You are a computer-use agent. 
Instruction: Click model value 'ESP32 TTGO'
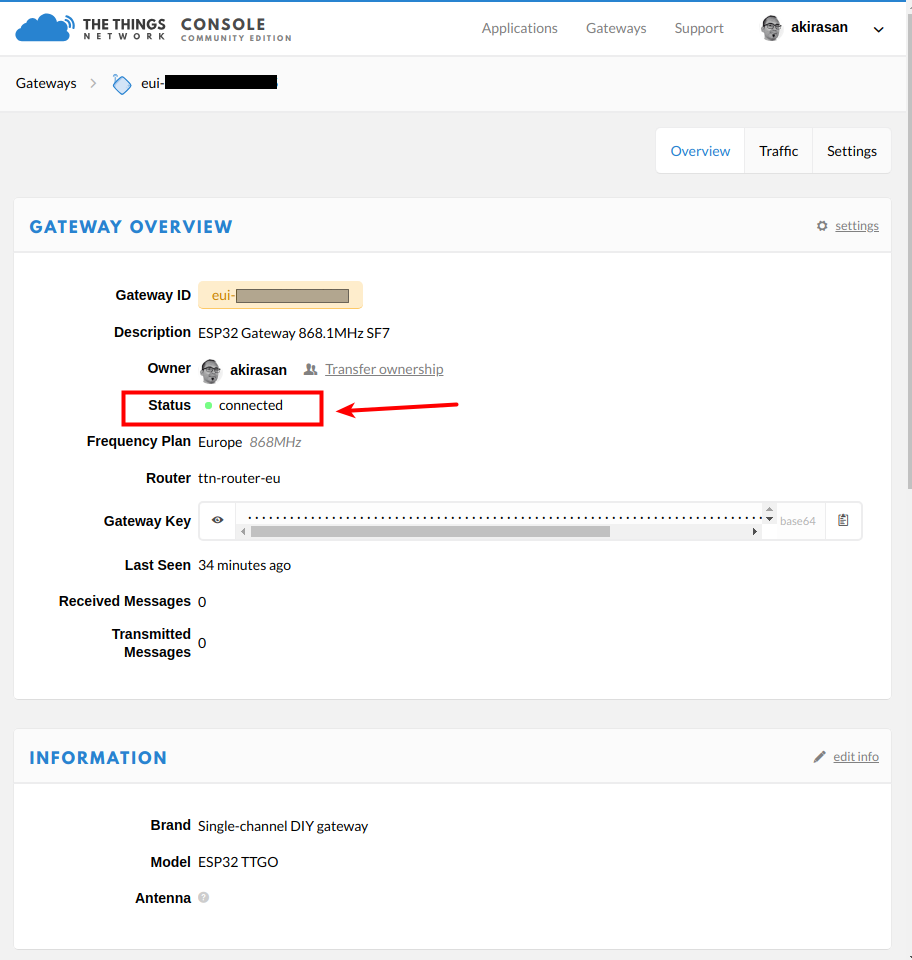[238, 862]
